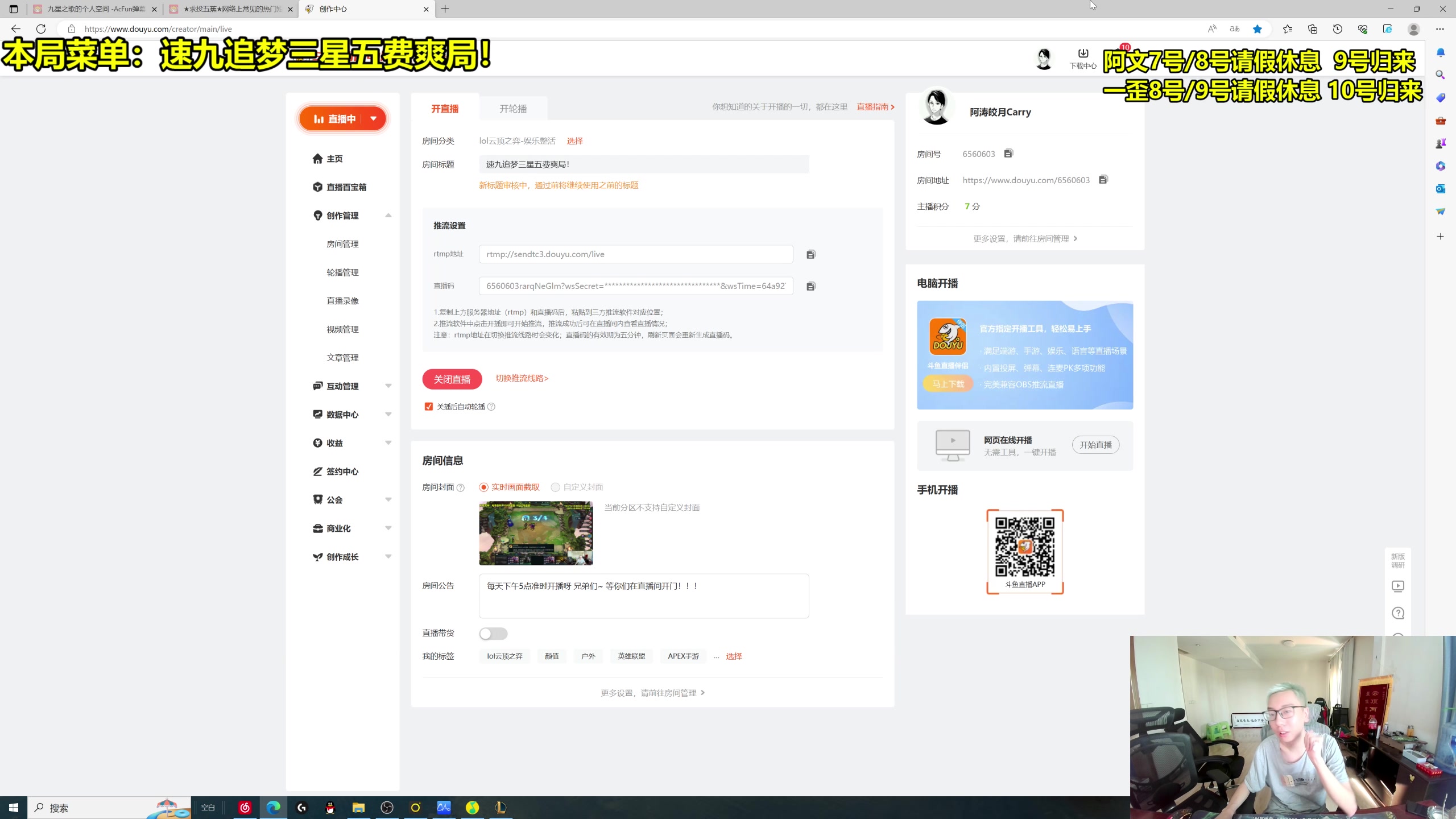Open 房间管理 in the sidebar
Viewport: 1456px width, 819px height.
[342, 244]
